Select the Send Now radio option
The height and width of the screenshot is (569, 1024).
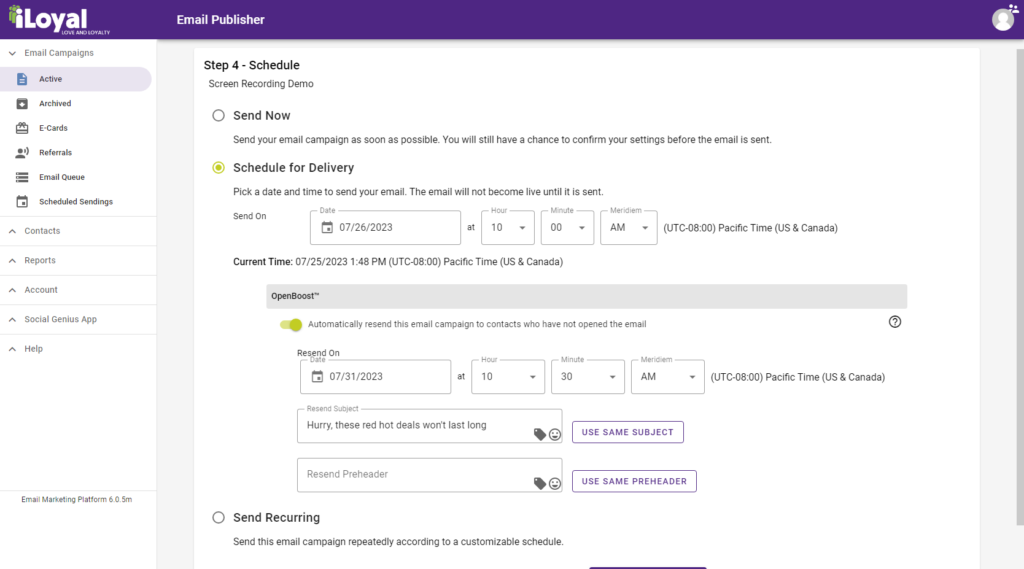coord(218,116)
